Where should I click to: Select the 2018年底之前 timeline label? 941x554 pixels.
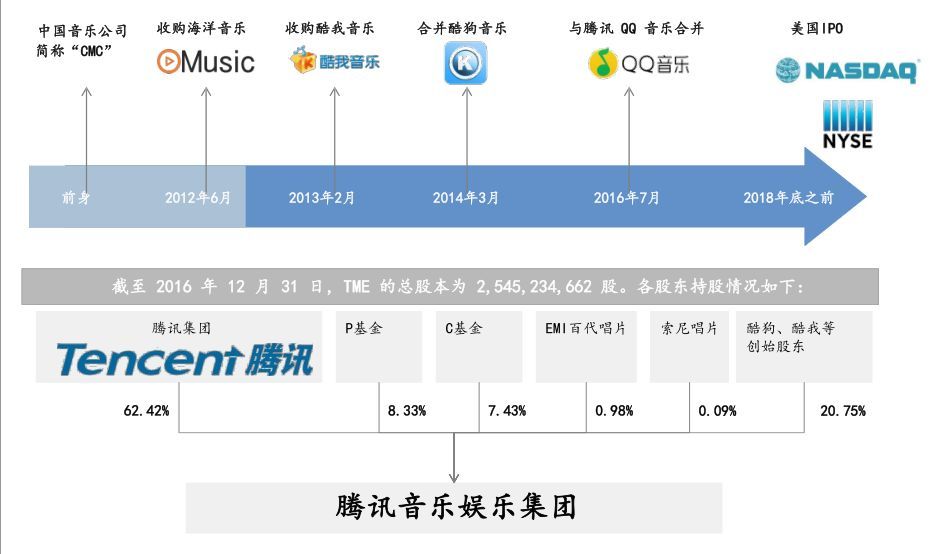[x=789, y=197]
